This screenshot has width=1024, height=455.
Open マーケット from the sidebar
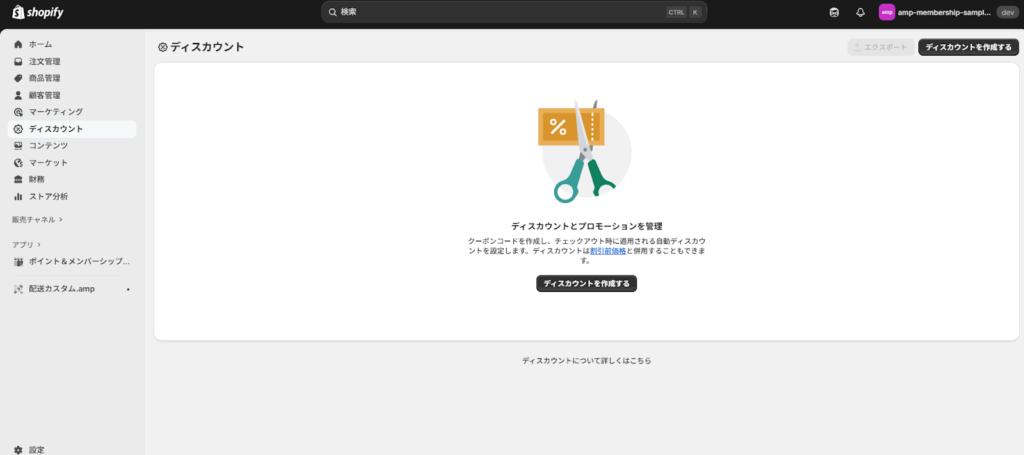coord(48,163)
